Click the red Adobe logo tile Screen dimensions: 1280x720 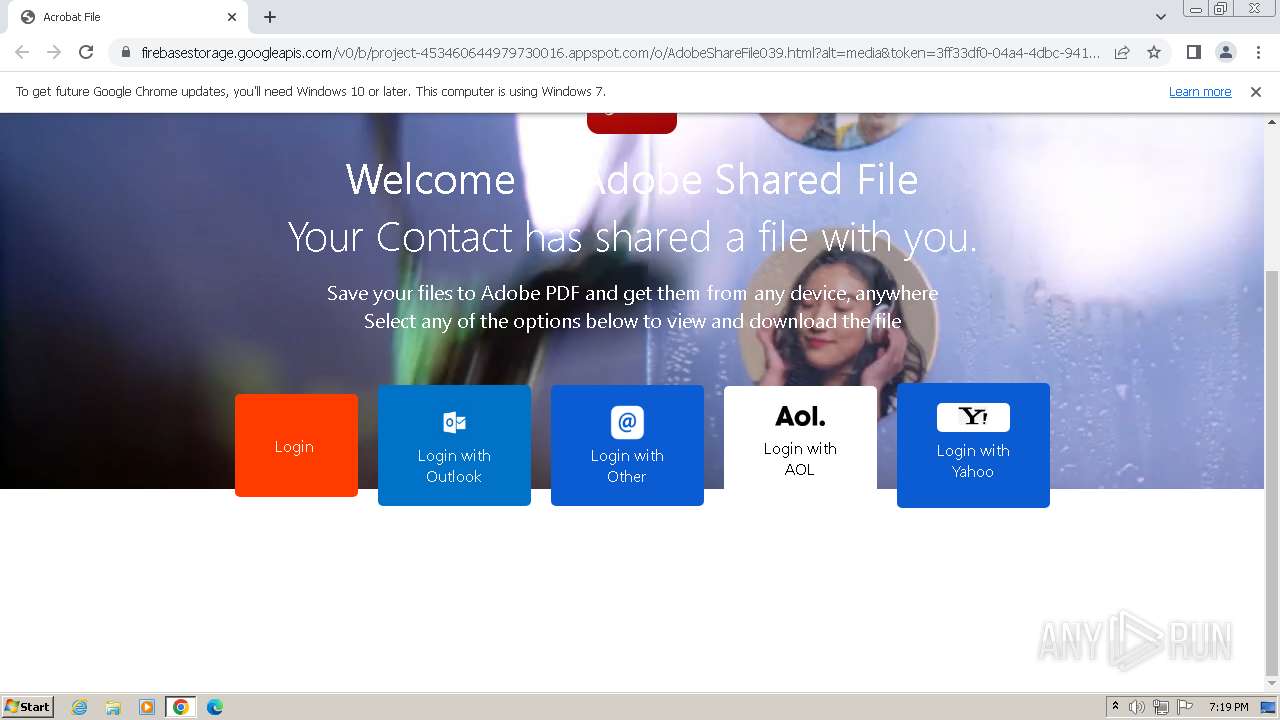[632, 122]
